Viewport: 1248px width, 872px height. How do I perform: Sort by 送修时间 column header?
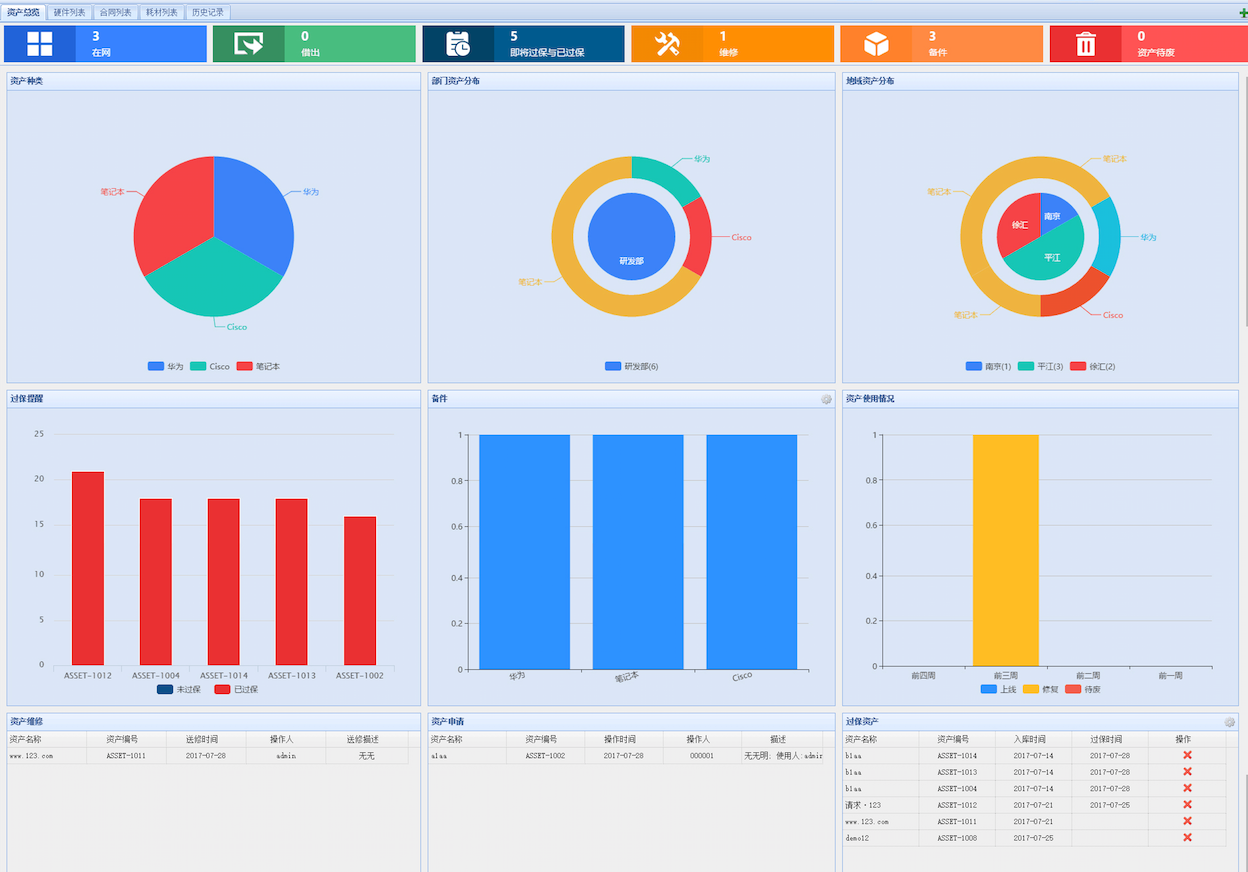[207, 739]
